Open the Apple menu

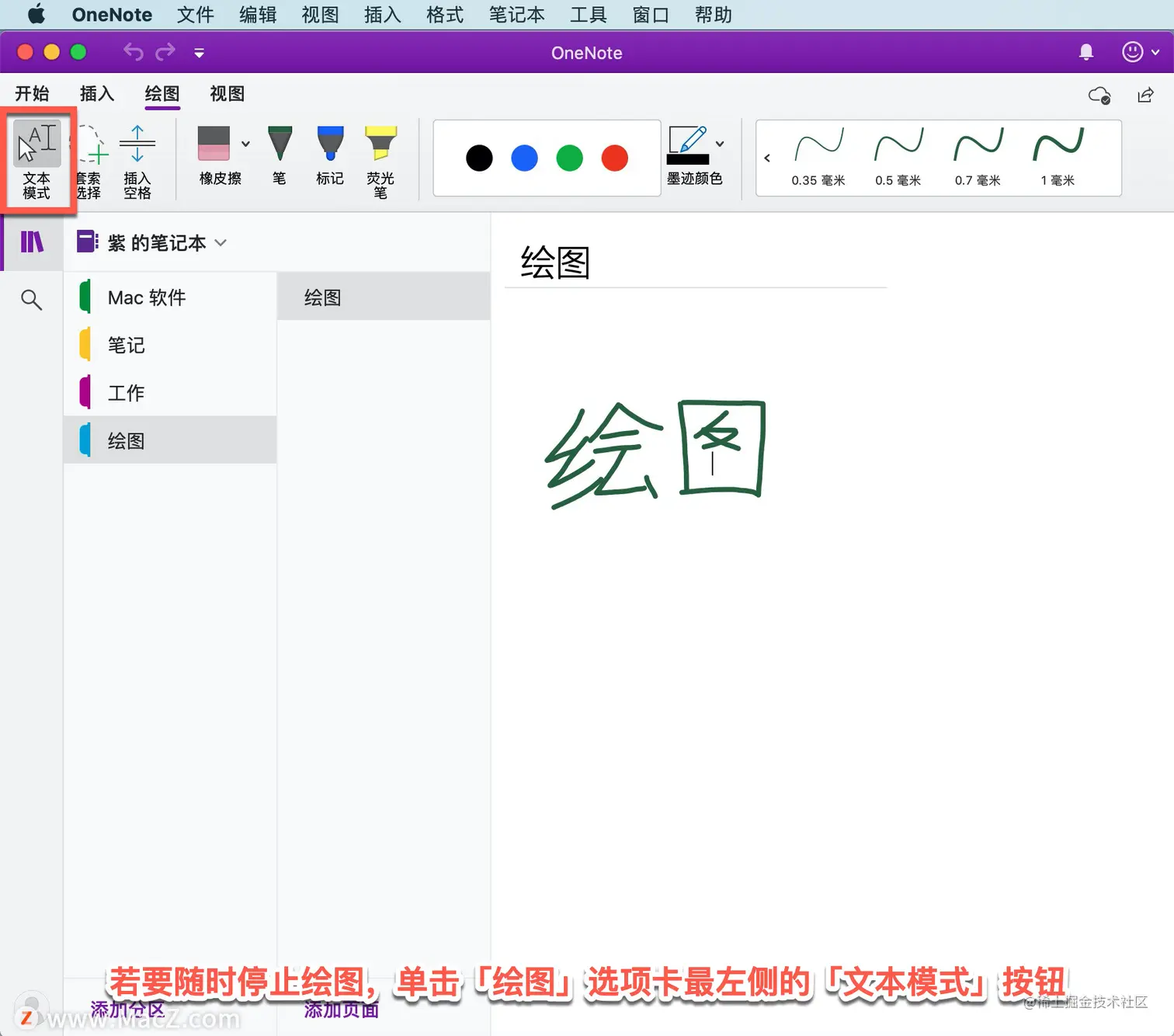pos(36,14)
